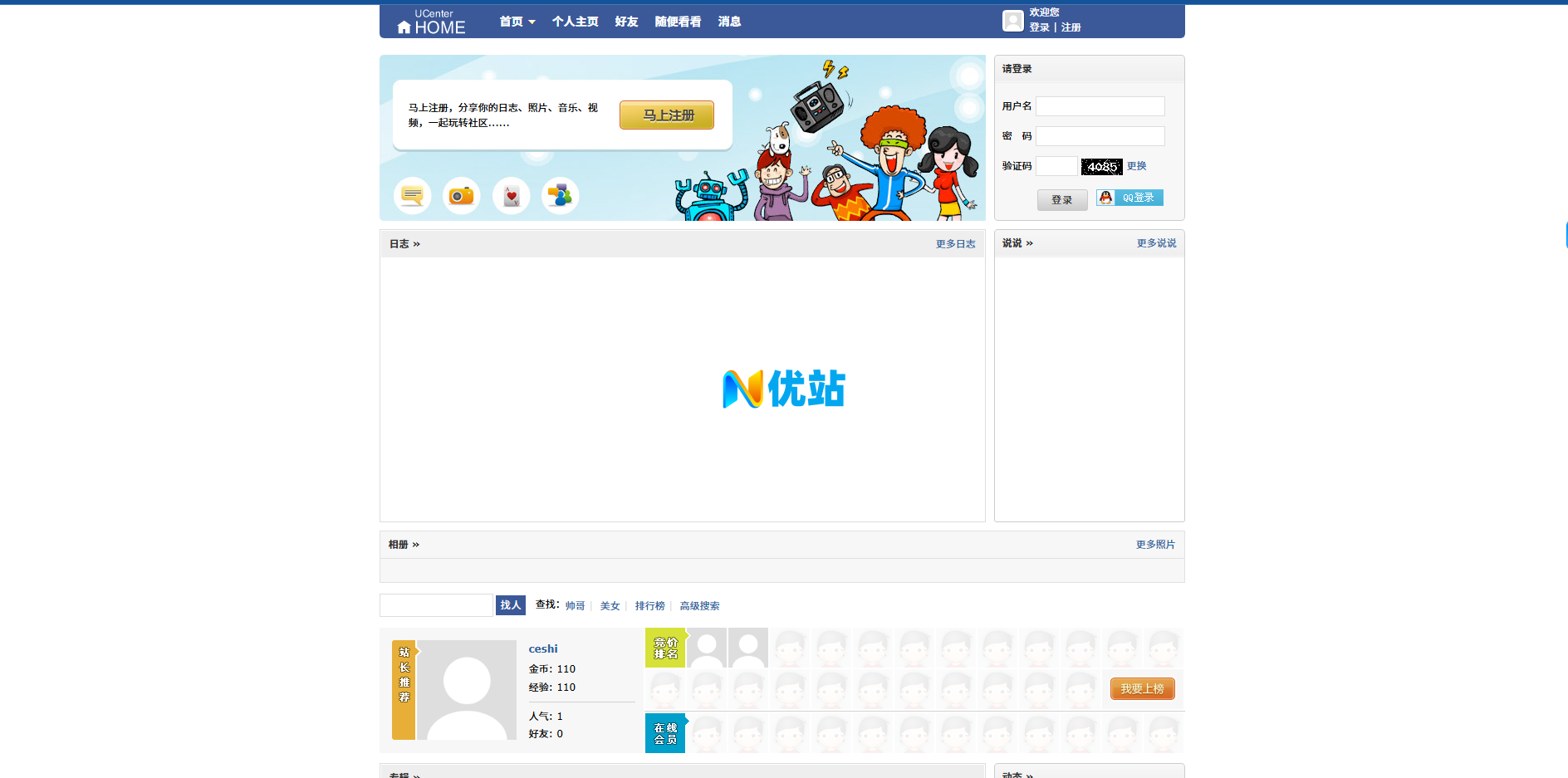Viewport: 1568px width, 778px height.
Task: Open the 更多日志 link
Action: click(955, 244)
